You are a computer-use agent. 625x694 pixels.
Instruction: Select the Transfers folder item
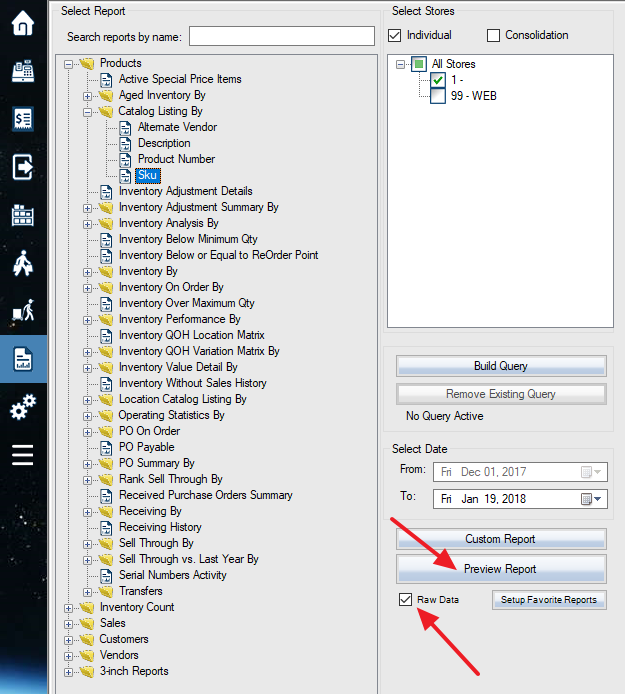140,591
